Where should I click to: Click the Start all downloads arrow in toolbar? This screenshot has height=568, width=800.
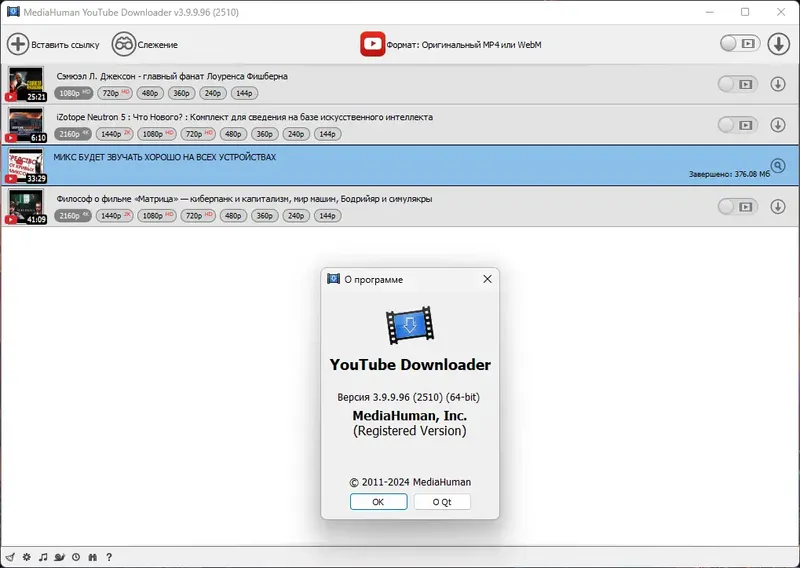pos(779,44)
